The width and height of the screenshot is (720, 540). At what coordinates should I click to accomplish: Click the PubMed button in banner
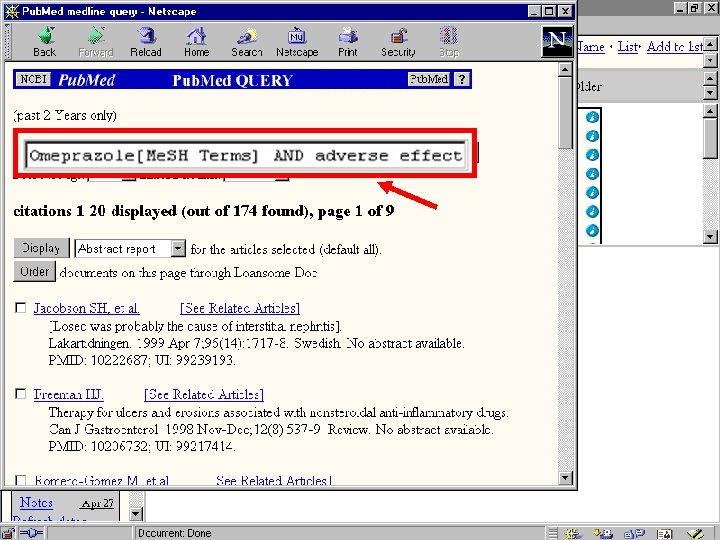(428, 79)
